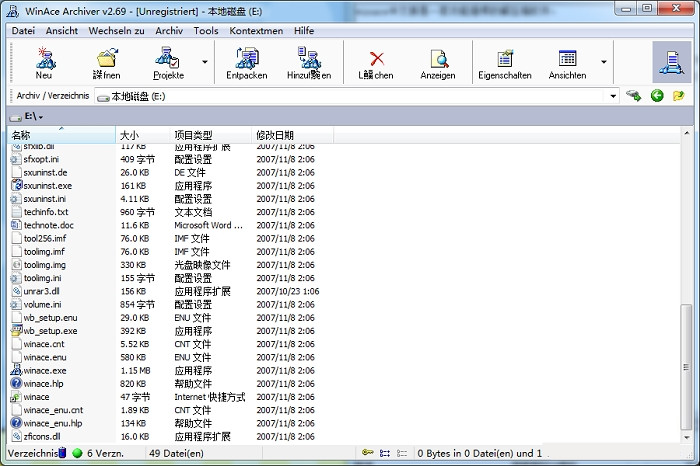Expand the Ansichten dropdown arrow
The width and height of the screenshot is (700, 466).
[x=604, y=62]
